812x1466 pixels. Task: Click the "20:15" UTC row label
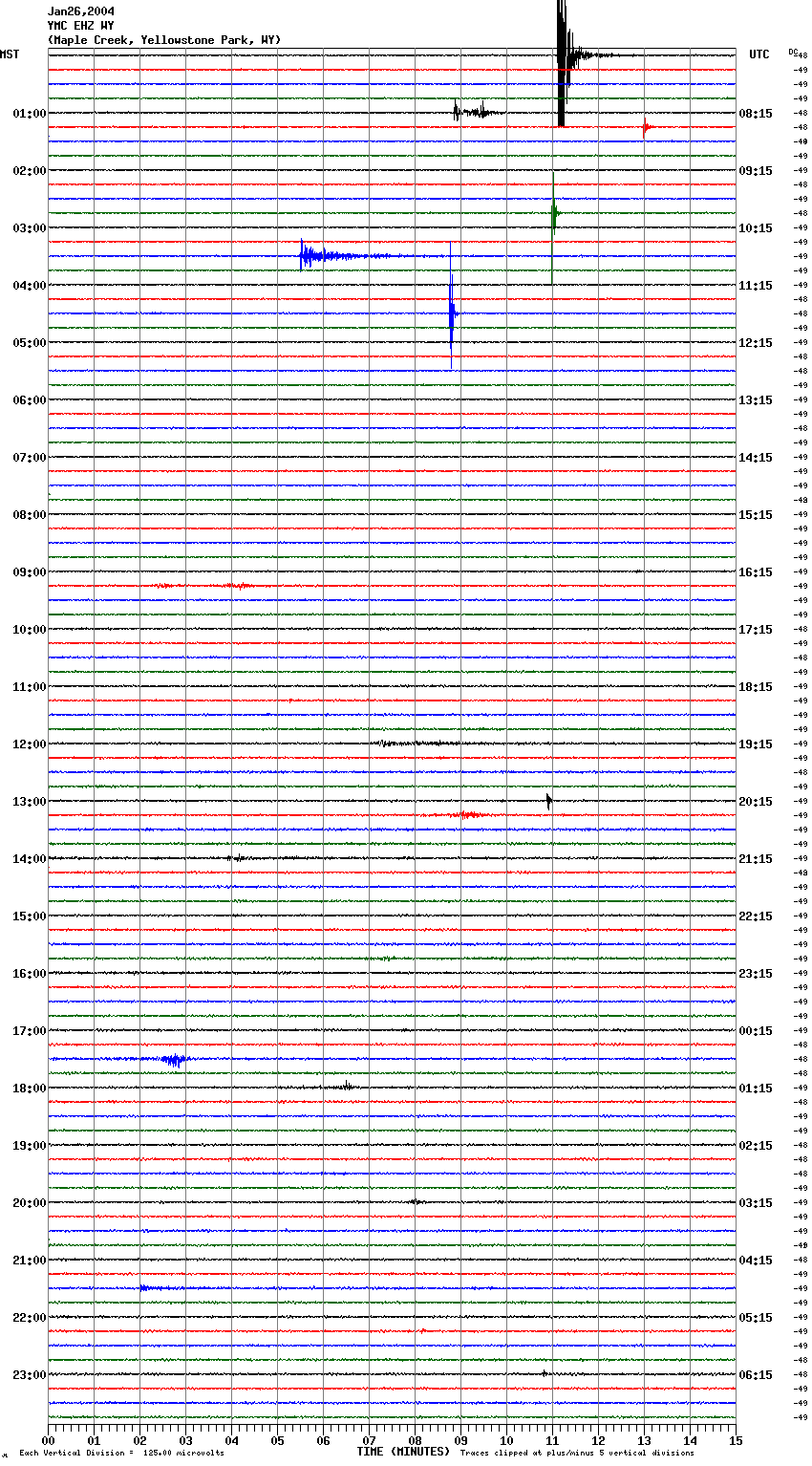[756, 802]
